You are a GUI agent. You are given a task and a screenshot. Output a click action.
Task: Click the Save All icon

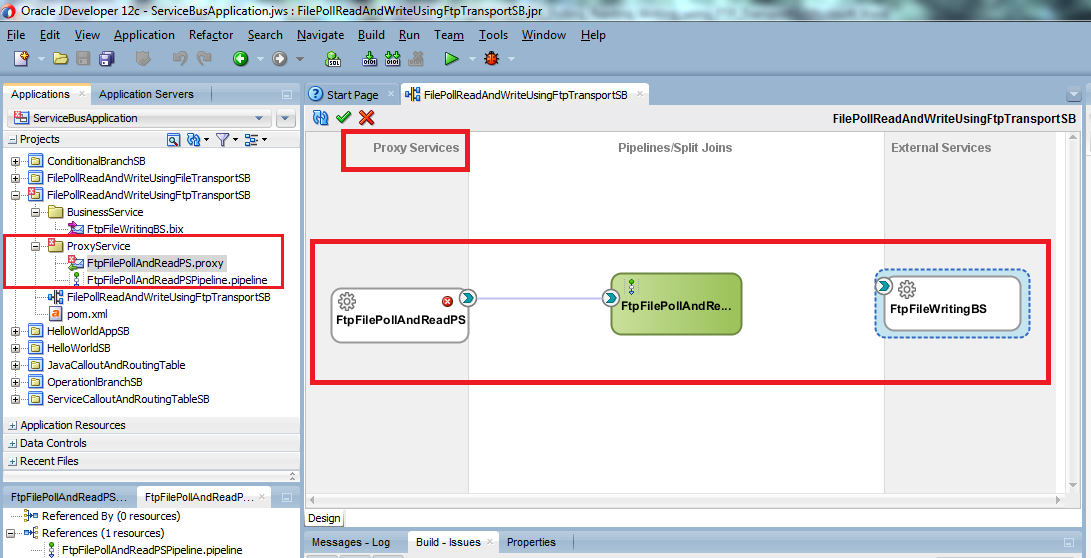point(106,59)
